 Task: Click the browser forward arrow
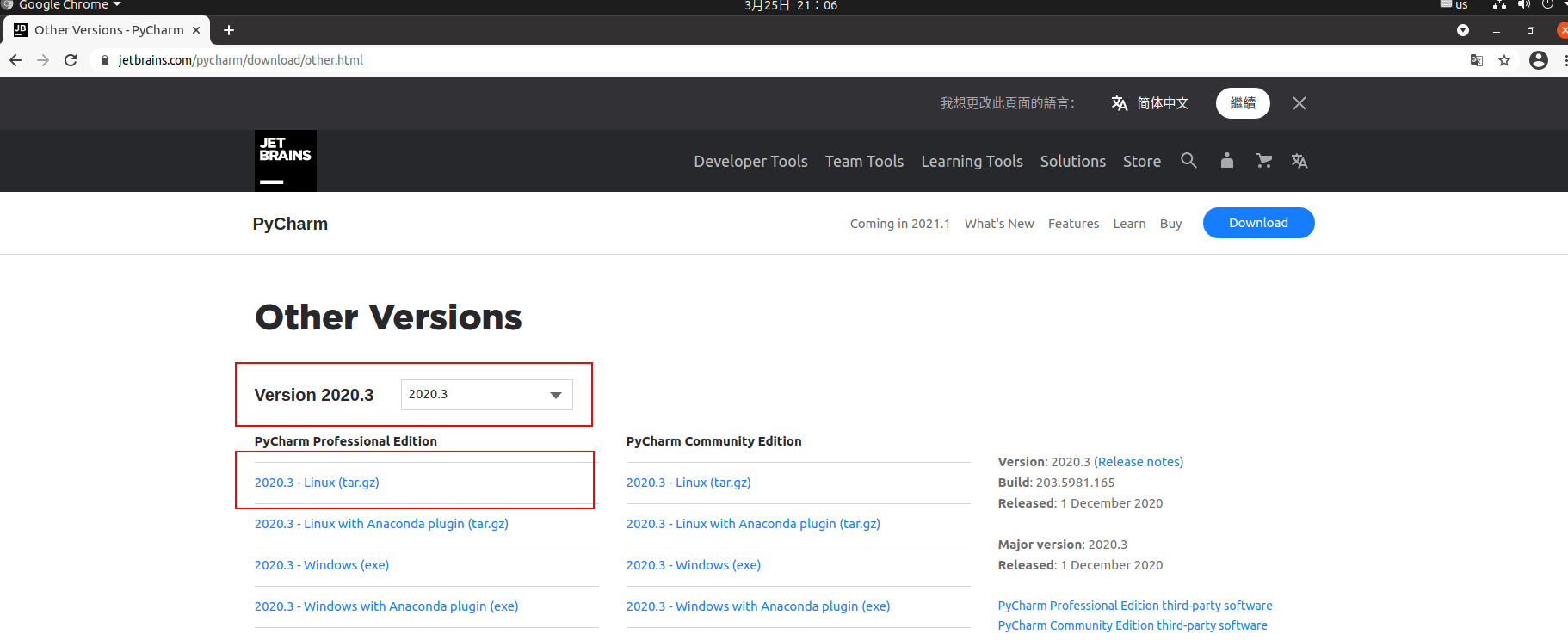click(x=43, y=60)
